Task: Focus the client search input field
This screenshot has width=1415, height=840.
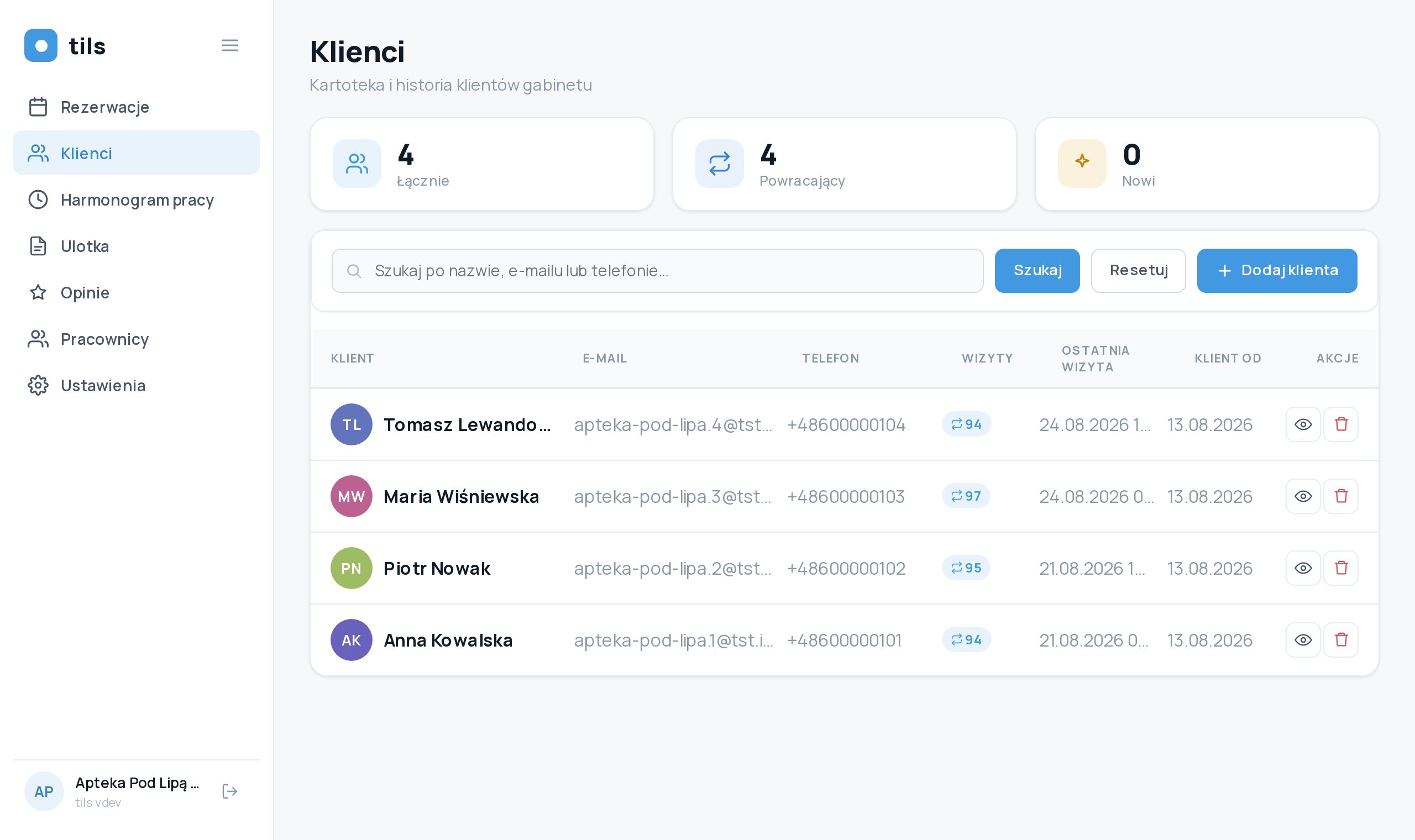Action: [657, 271]
